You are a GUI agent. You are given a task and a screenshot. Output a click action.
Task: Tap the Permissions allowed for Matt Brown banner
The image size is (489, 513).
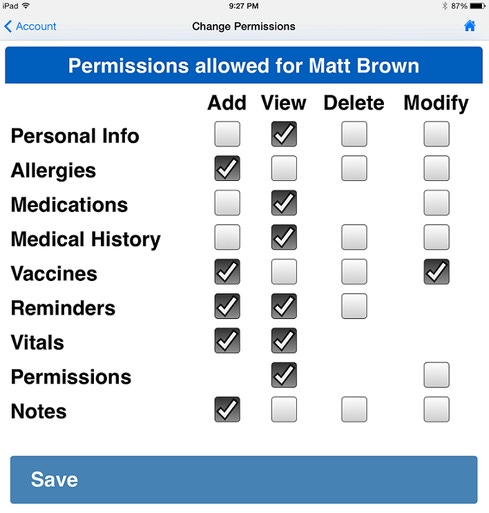coord(244,65)
